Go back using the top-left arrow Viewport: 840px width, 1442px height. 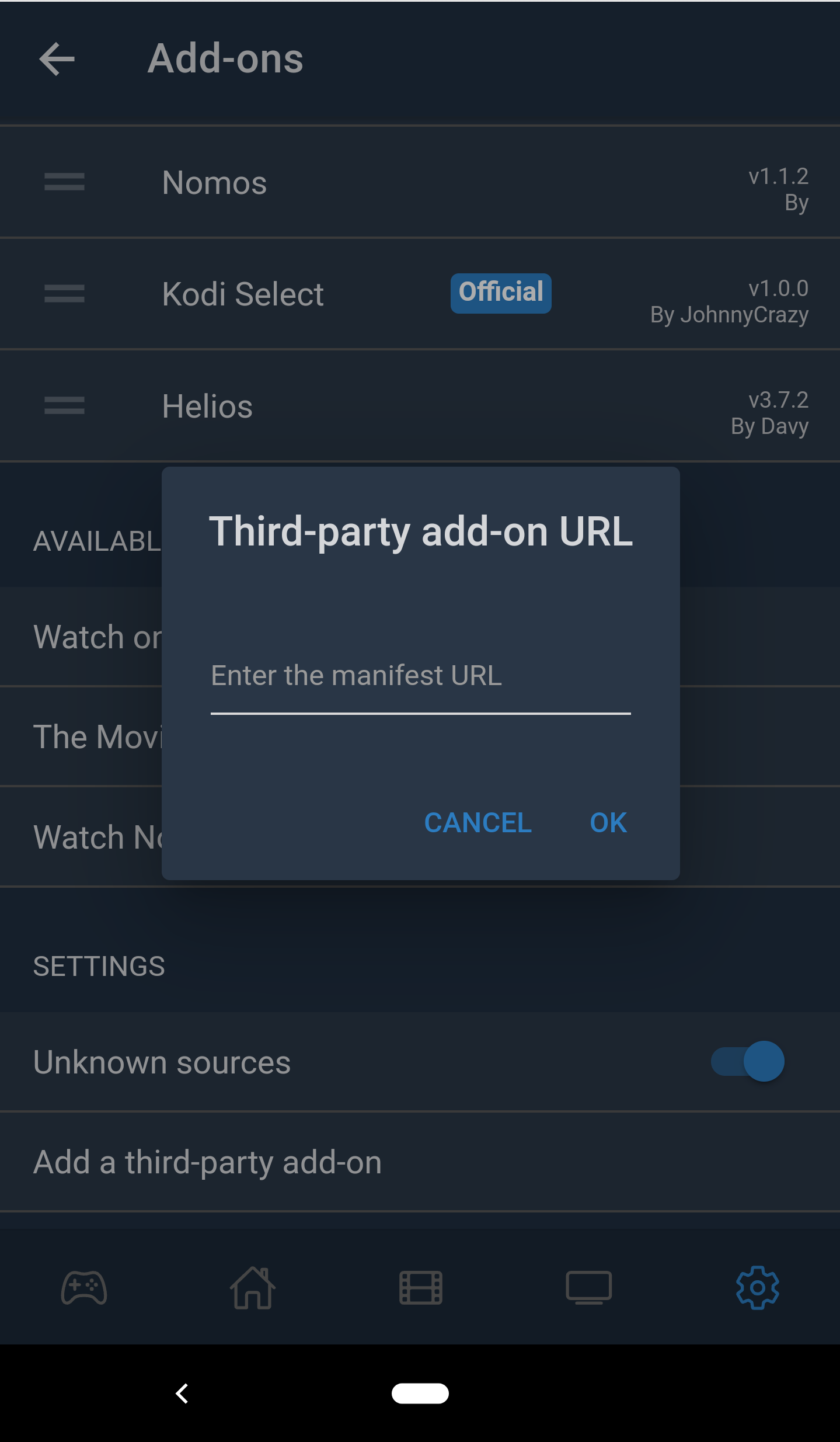point(57,59)
